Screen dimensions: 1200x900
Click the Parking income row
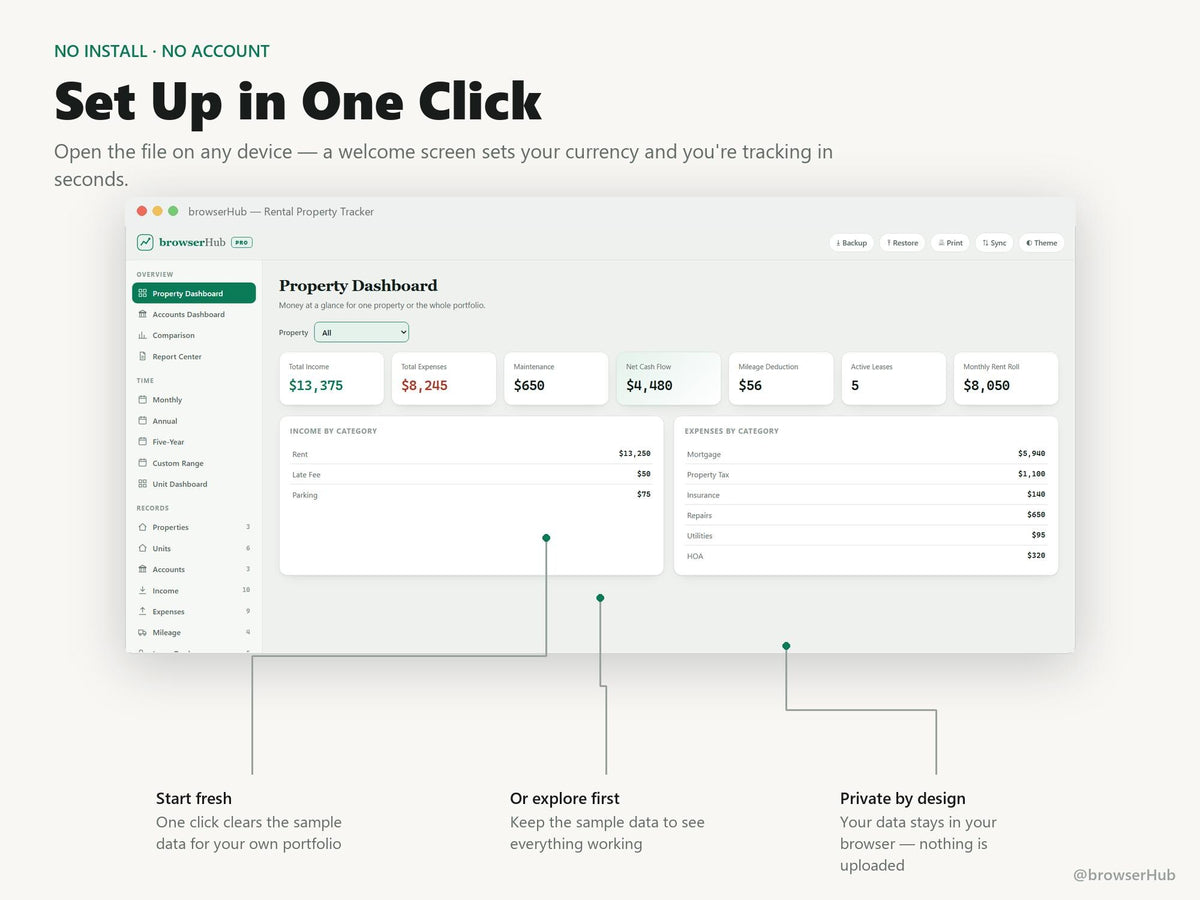tap(471, 495)
